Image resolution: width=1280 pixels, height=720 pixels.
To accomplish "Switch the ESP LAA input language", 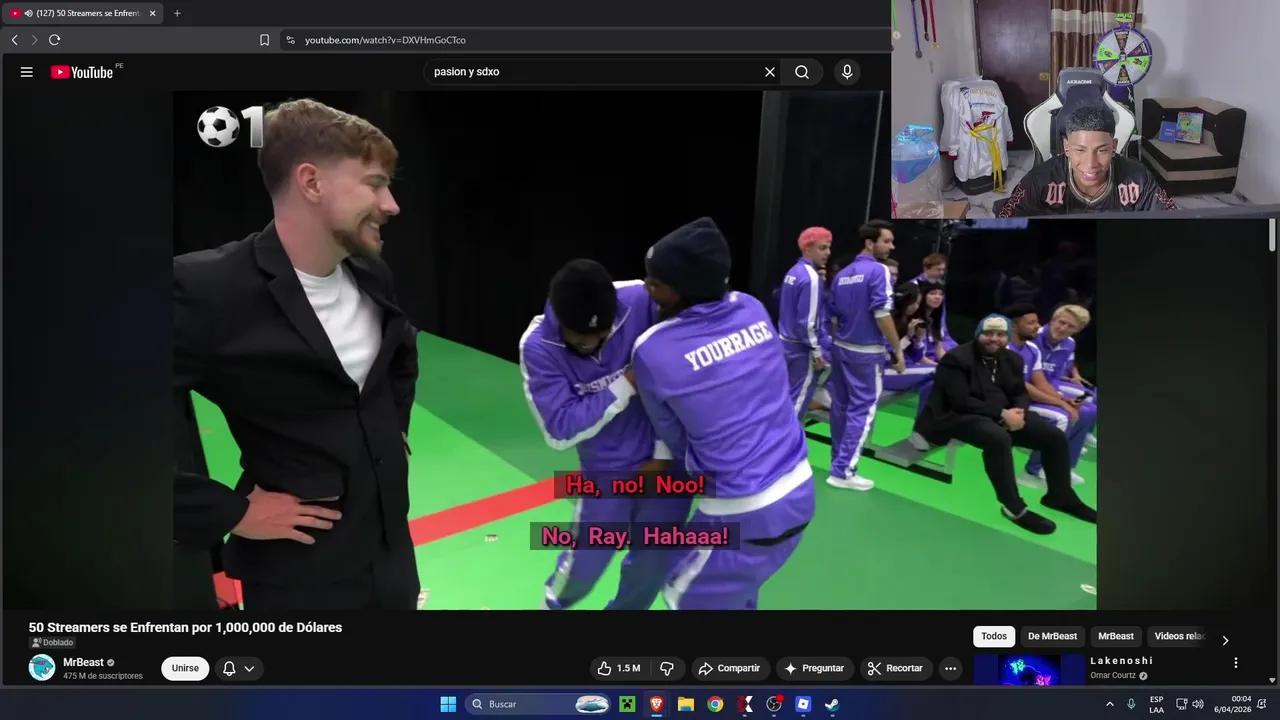I will tap(1156, 704).
